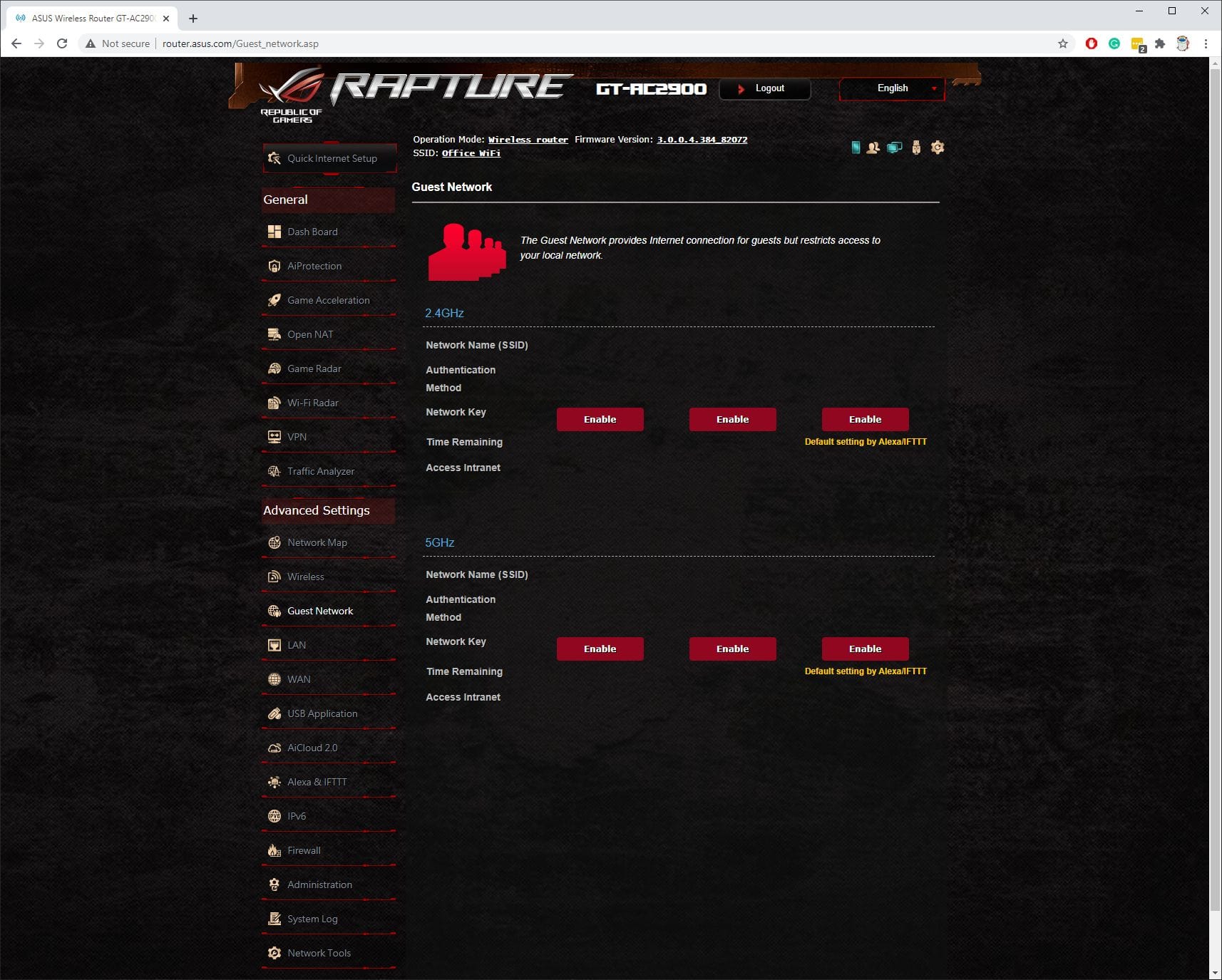Open Game Radar page

pyautogui.click(x=329, y=368)
